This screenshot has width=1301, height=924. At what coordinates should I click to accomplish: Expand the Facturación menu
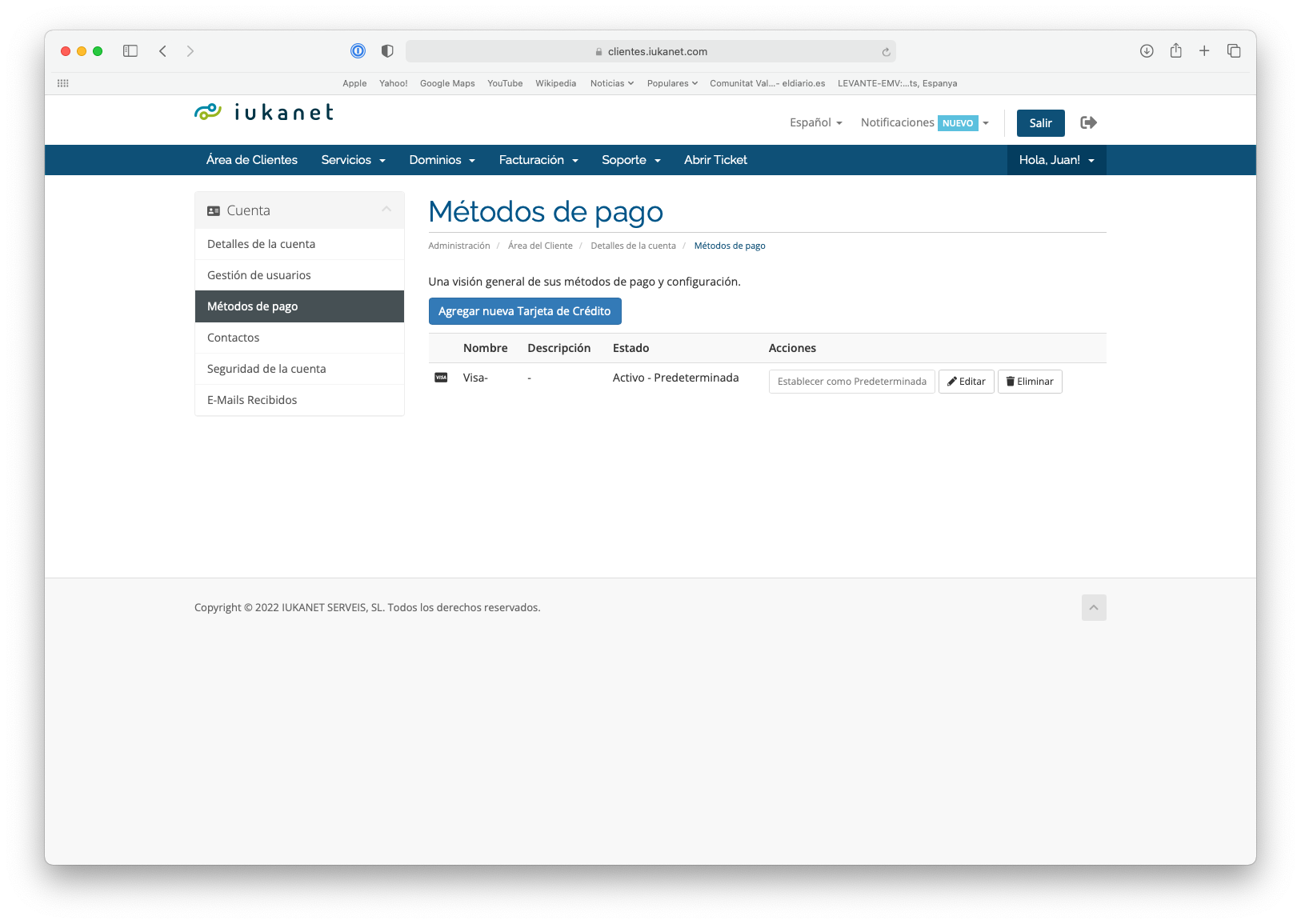[x=538, y=160]
